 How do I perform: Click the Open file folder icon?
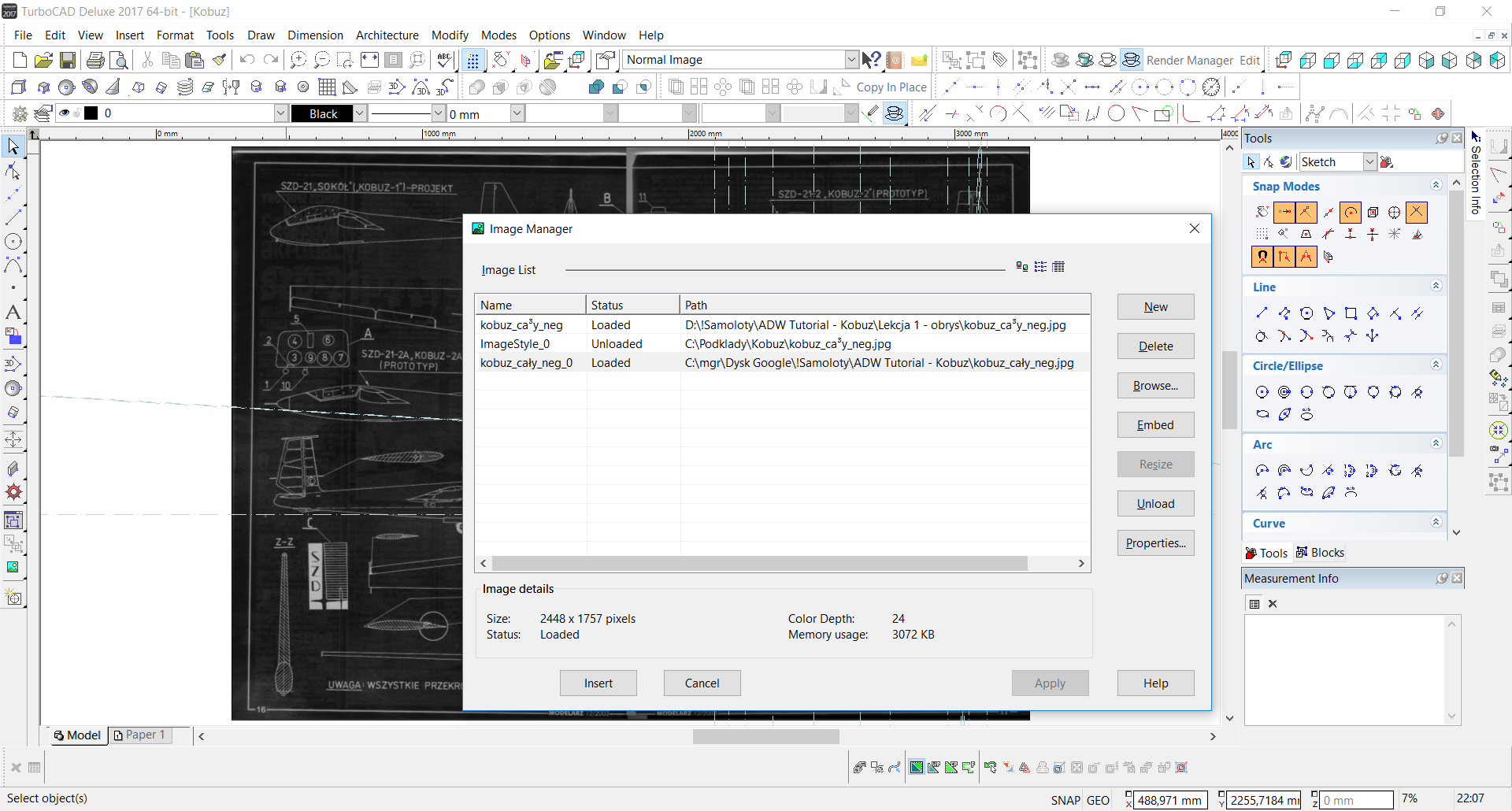[x=44, y=60]
